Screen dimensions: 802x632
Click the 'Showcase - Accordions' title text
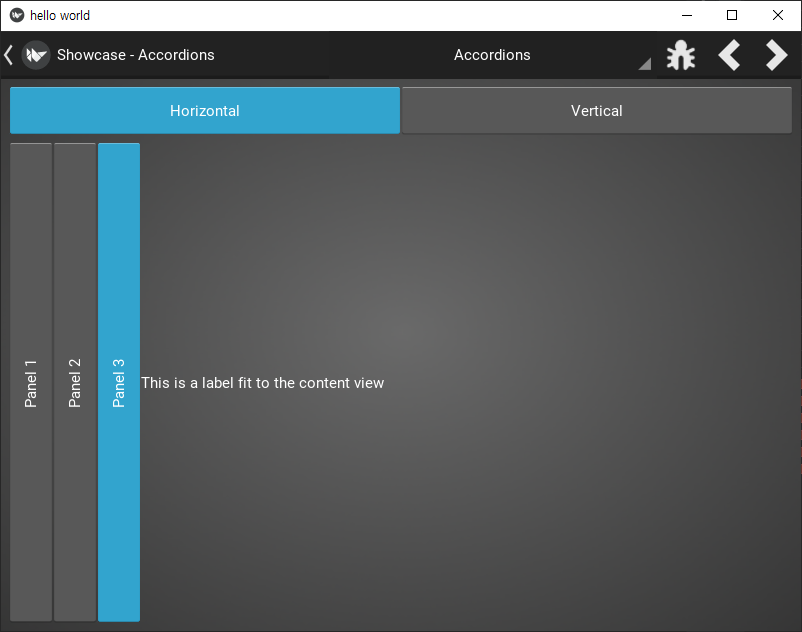point(136,55)
